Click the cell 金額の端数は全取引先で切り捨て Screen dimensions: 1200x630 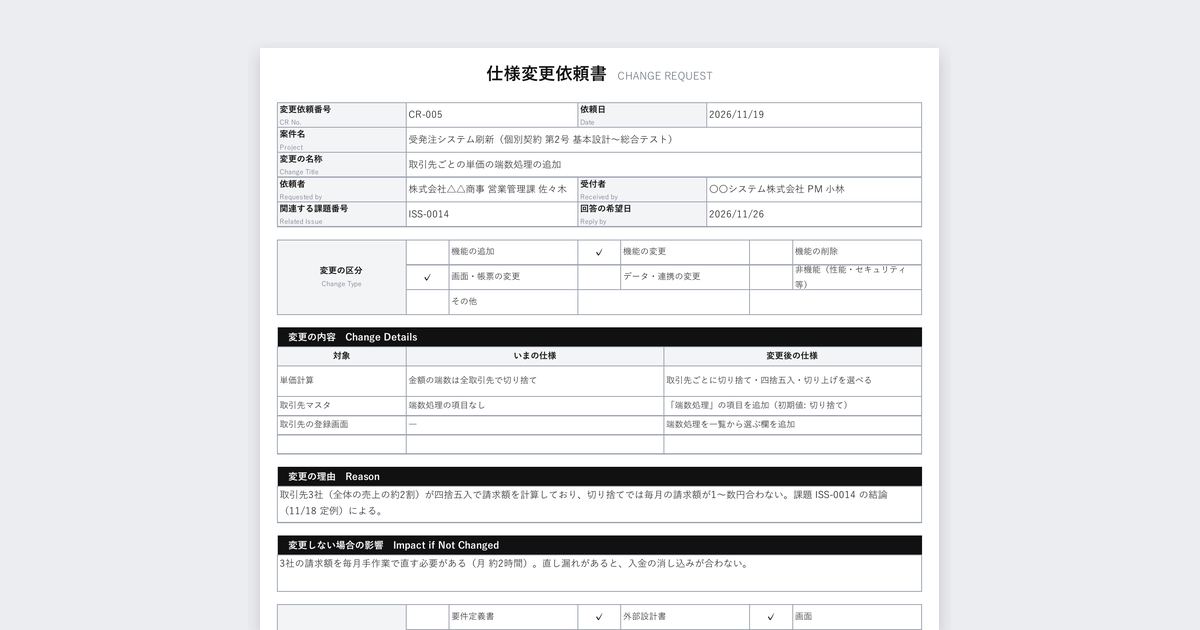click(535, 381)
